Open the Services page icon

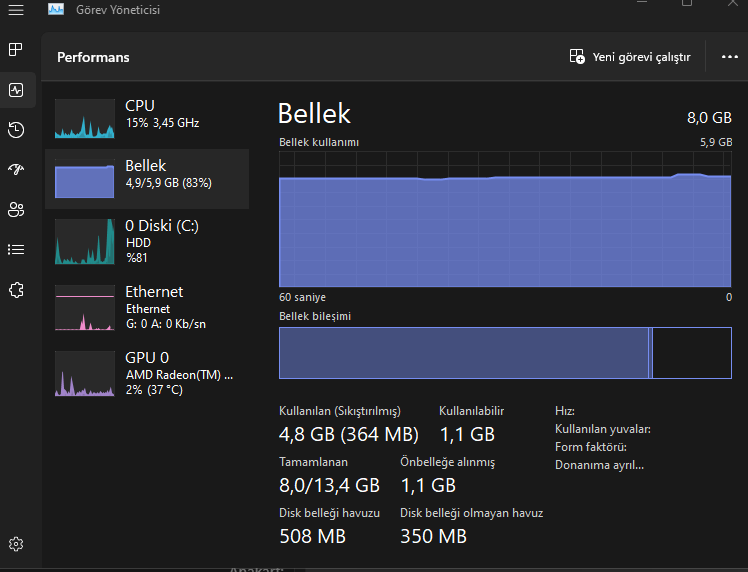(16, 290)
